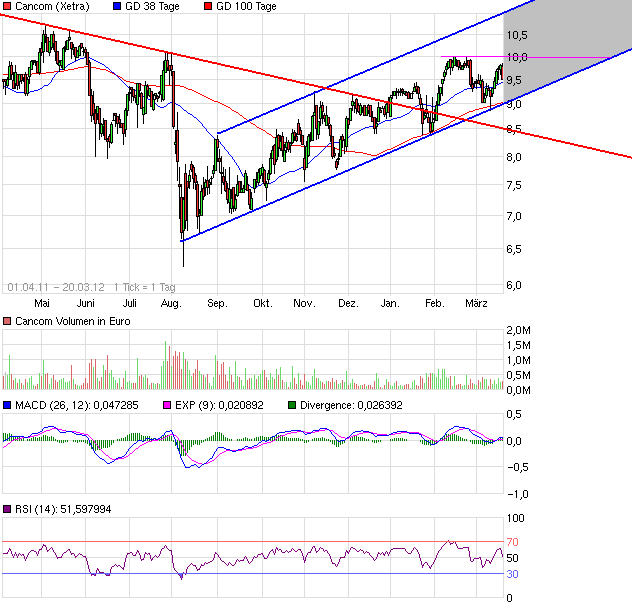Click the Cancom Volumen legend swatch
This screenshot has width=632, height=606.
point(7,321)
